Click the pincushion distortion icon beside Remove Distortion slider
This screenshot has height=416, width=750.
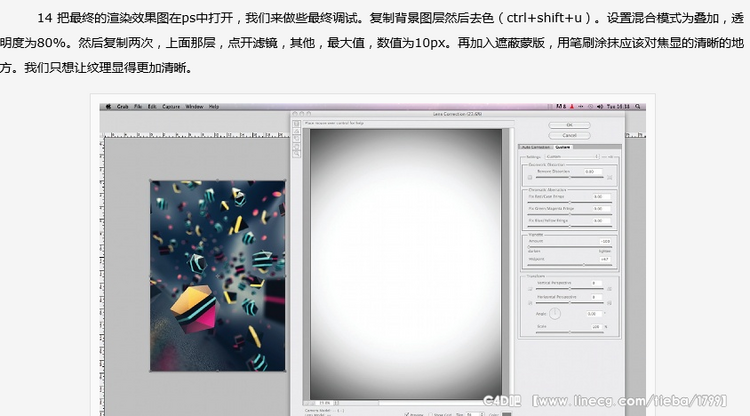tap(609, 177)
